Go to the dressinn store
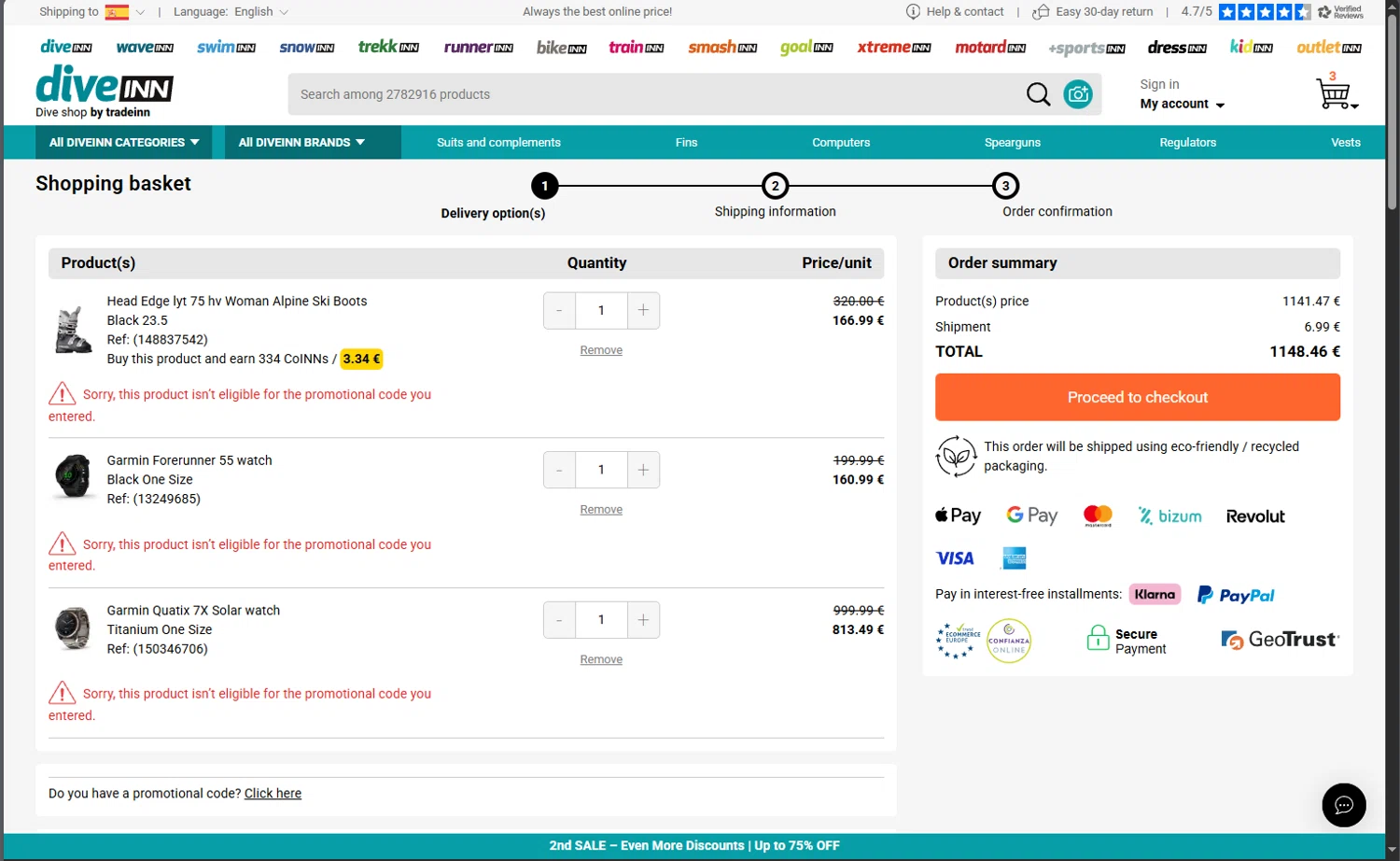 pos(1177,47)
